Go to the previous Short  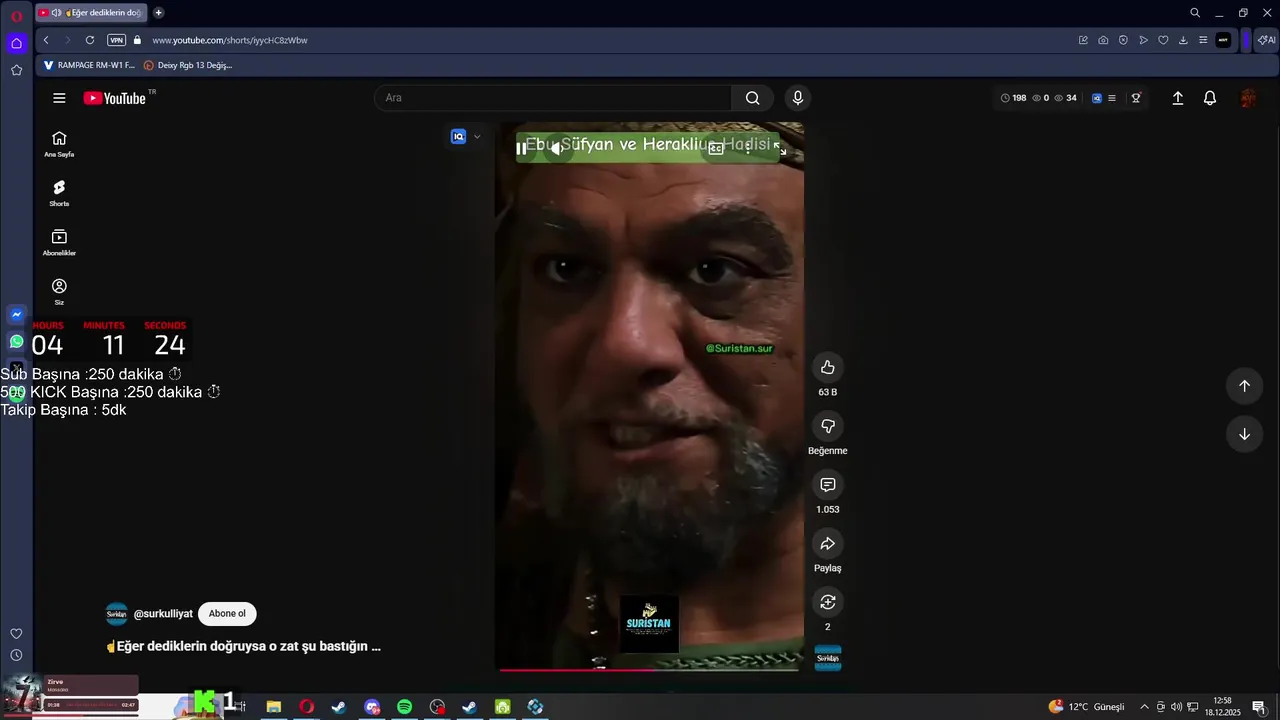(x=1244, y=386)
